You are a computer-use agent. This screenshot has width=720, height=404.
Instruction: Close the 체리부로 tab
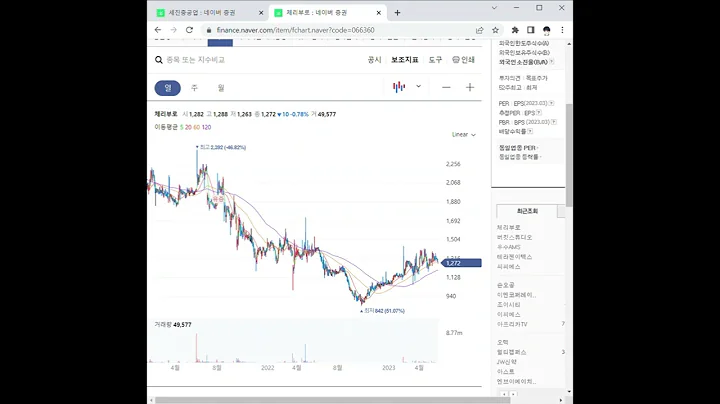click(x=378, y=13)
